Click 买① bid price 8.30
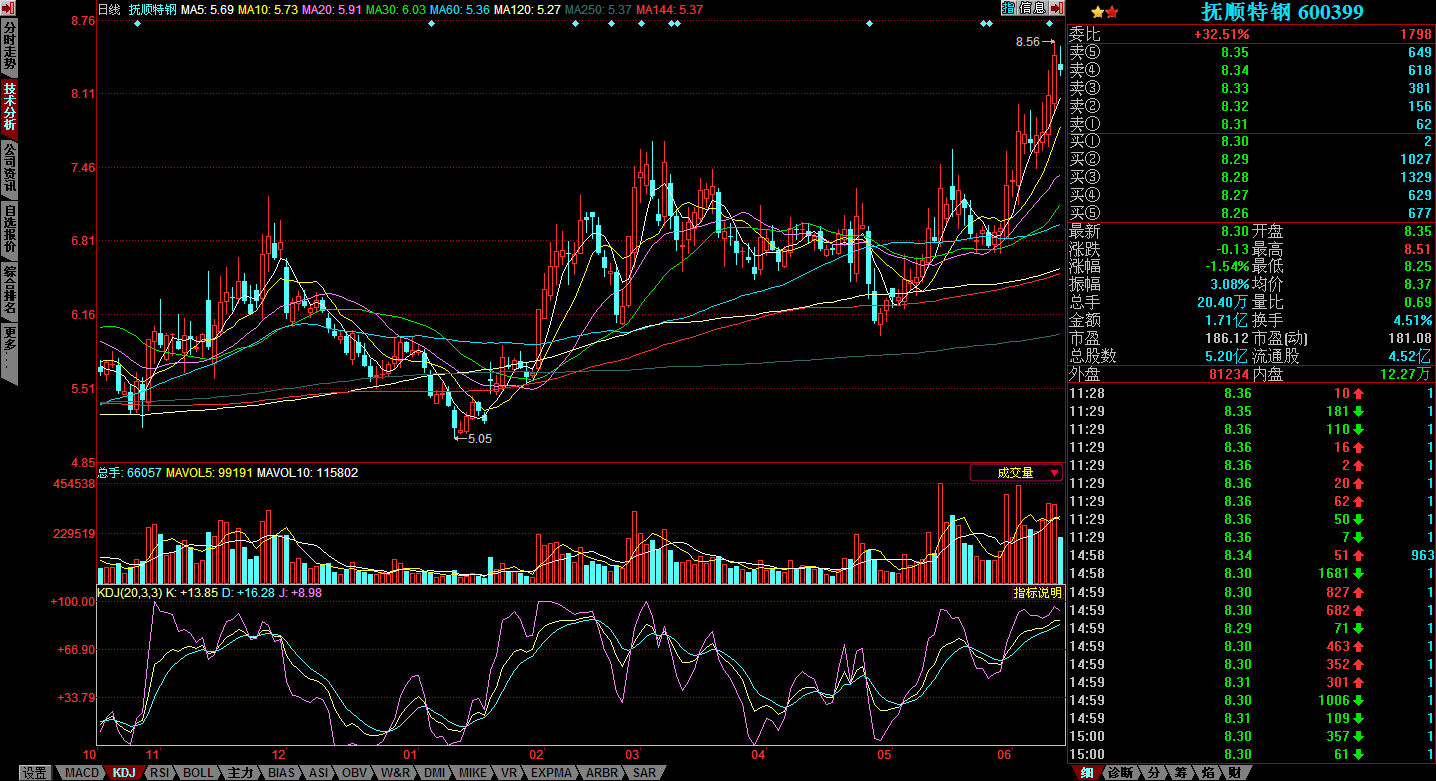This screenshot has height=781, width=1436. (x=1235, y=142)
